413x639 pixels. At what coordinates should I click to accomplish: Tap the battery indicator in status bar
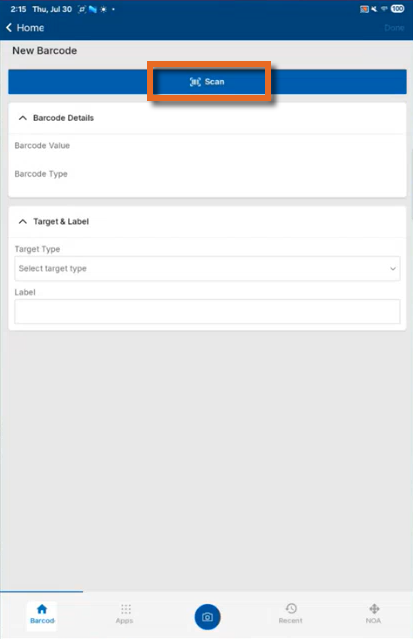(x=398, y=9)
